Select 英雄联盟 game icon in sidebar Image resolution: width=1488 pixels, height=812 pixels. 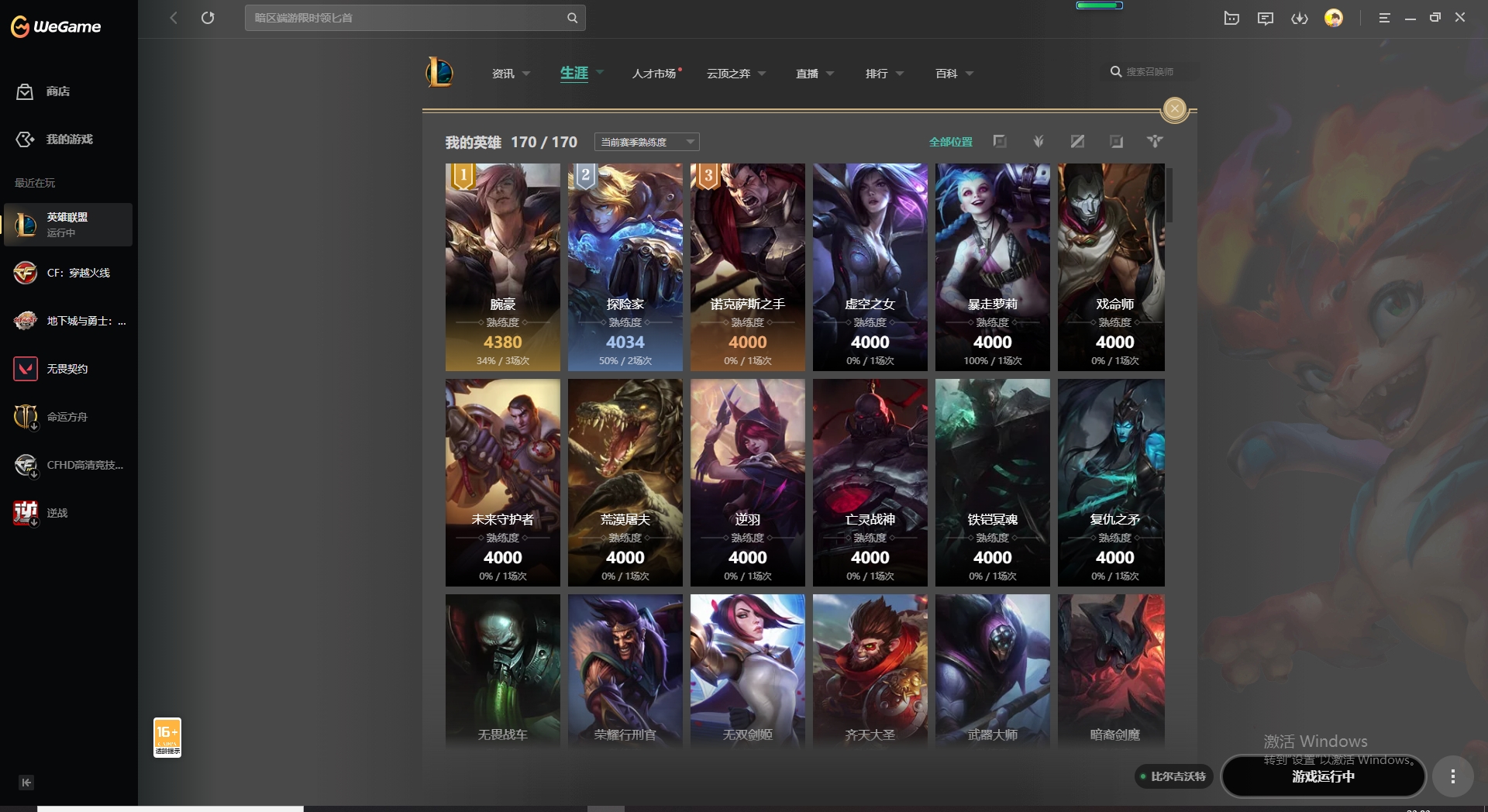(26, 225)
